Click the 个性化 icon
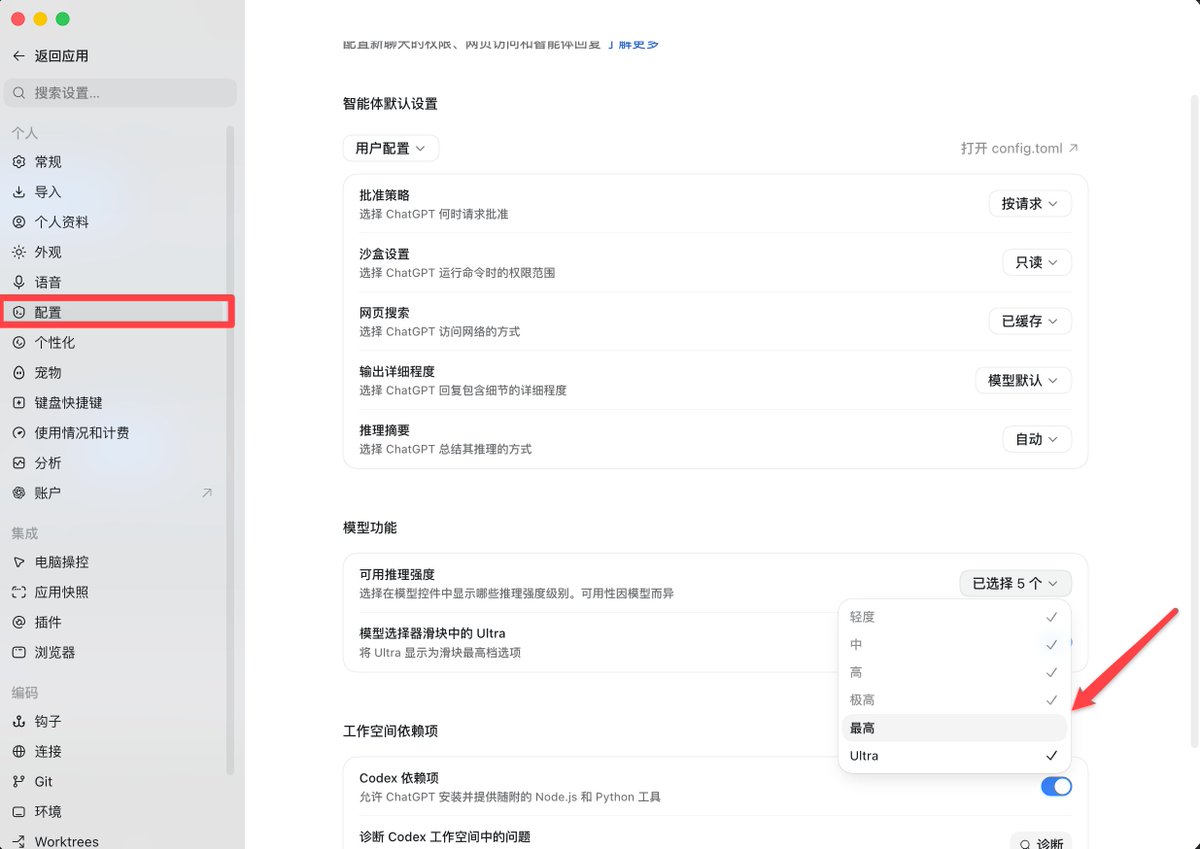Screen dimensions: 1200x849 [19, 342]
